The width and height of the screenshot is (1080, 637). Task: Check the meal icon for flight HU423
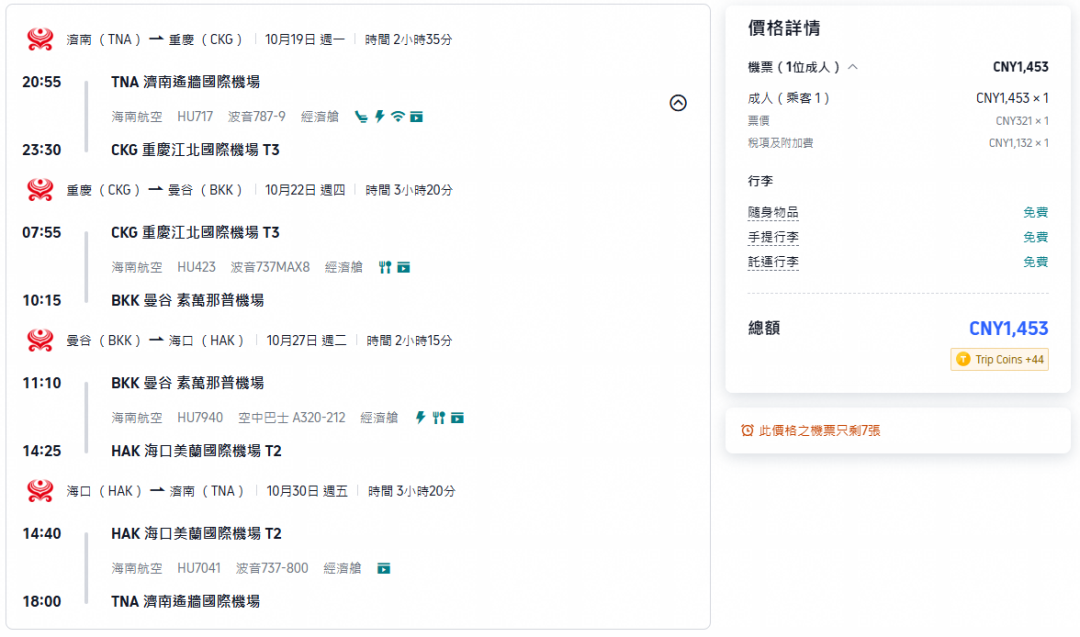click(x=385, y=267)
